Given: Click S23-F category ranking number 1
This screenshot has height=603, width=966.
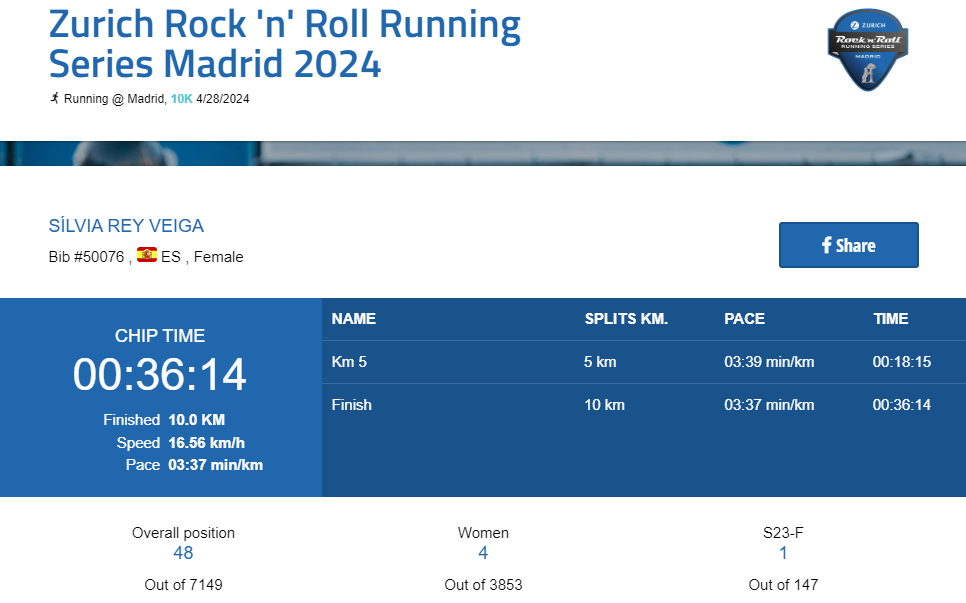Looking at the screenshot, I should (783, 552).
